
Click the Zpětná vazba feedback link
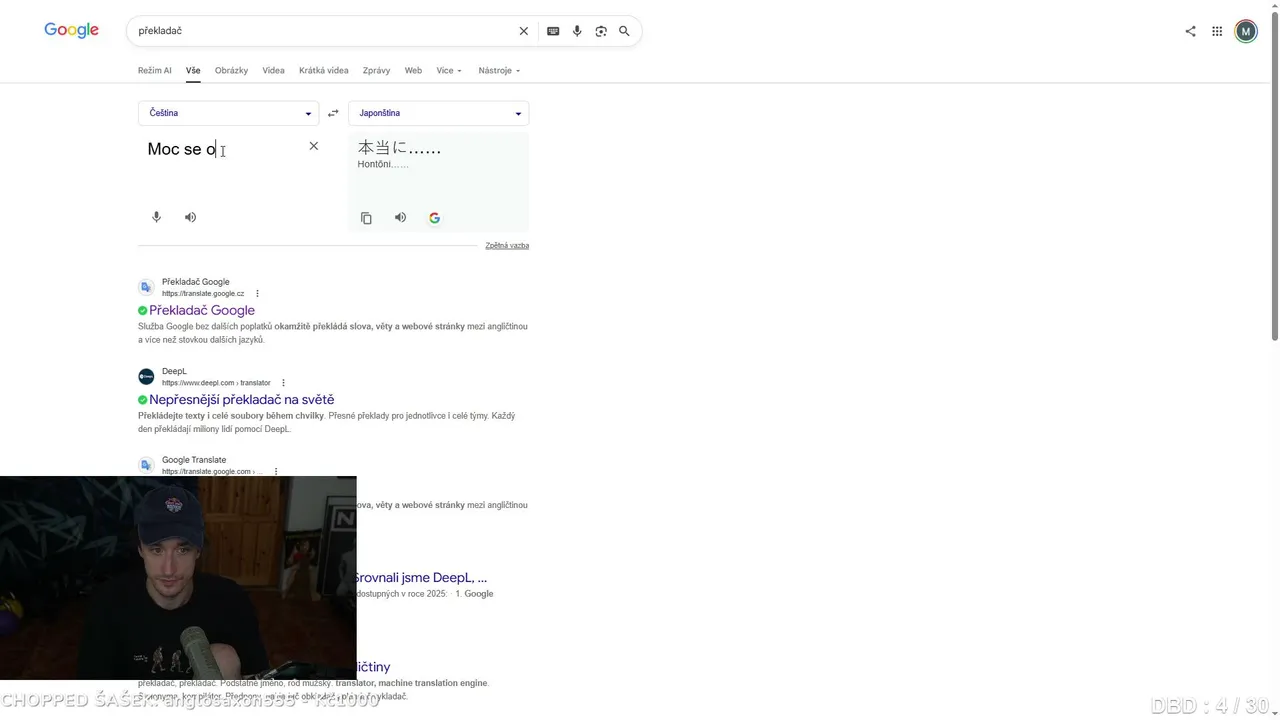(507, 245)
